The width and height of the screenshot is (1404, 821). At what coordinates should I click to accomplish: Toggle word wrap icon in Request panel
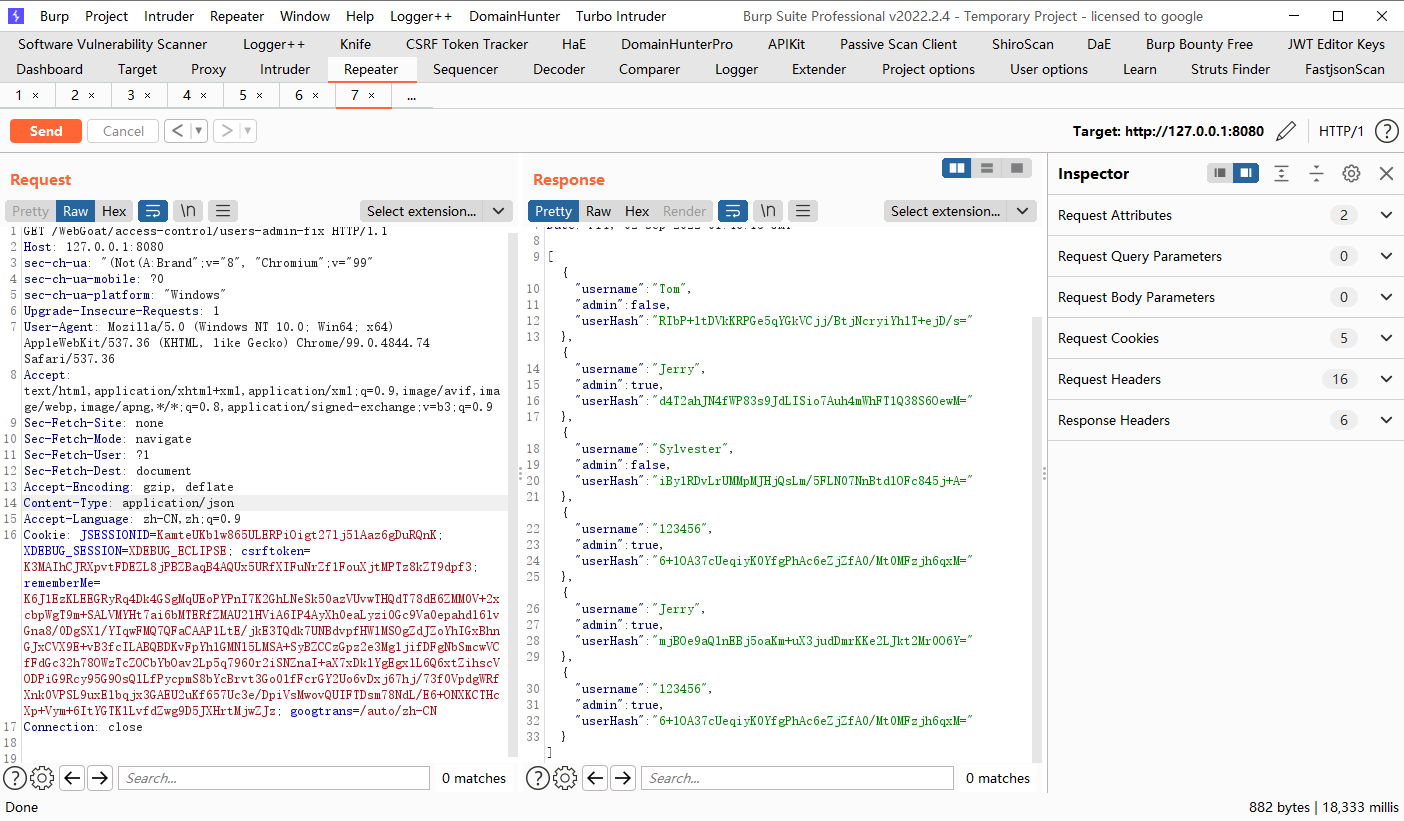click(153, 211)
